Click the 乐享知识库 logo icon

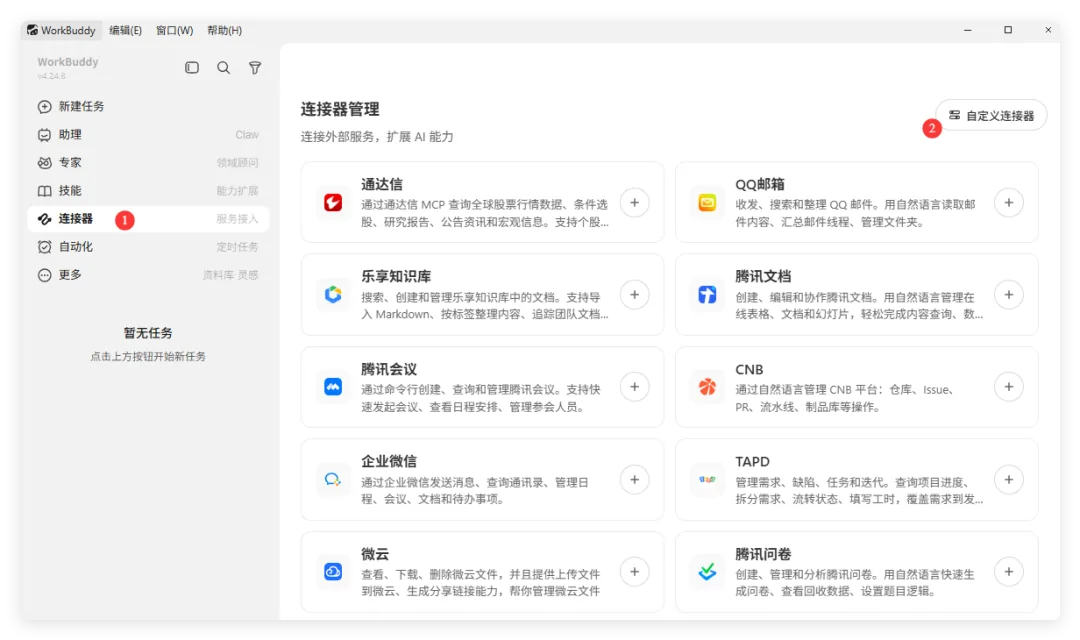pos(333,295)
